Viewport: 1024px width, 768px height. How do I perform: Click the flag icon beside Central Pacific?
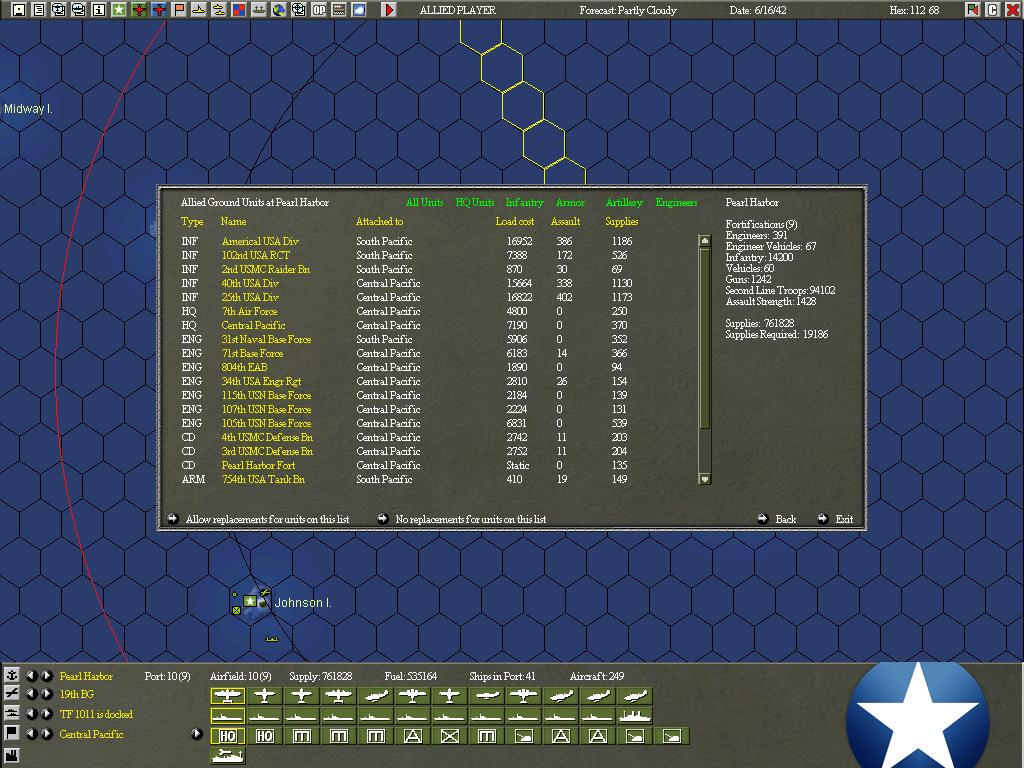(x=12, y=733)
